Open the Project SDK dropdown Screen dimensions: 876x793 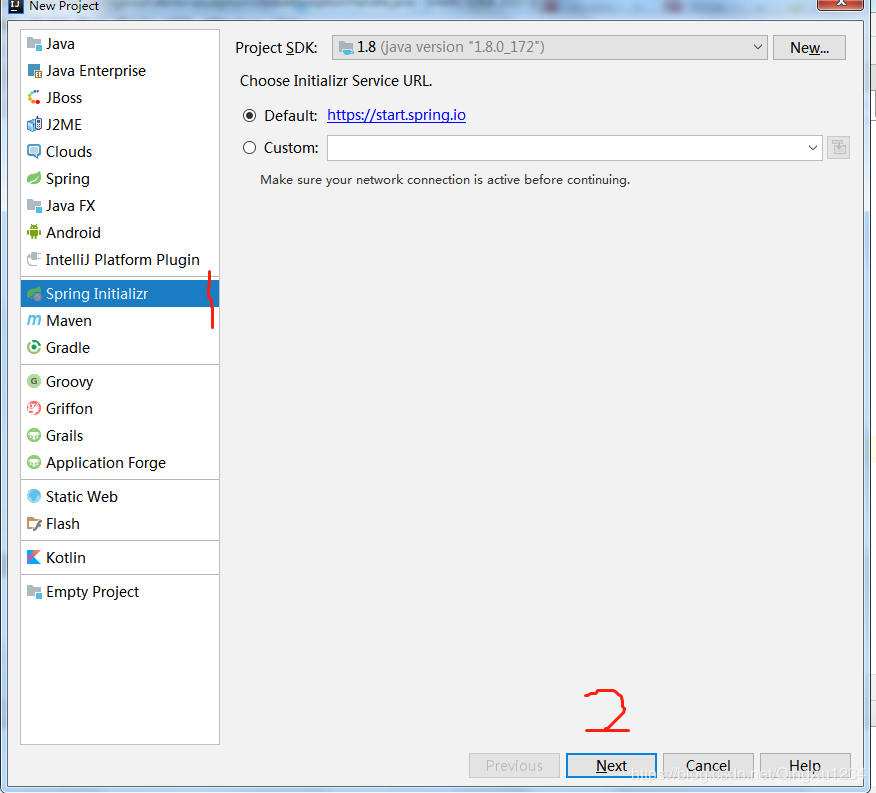pyautogui.click(x=549, y=48)
